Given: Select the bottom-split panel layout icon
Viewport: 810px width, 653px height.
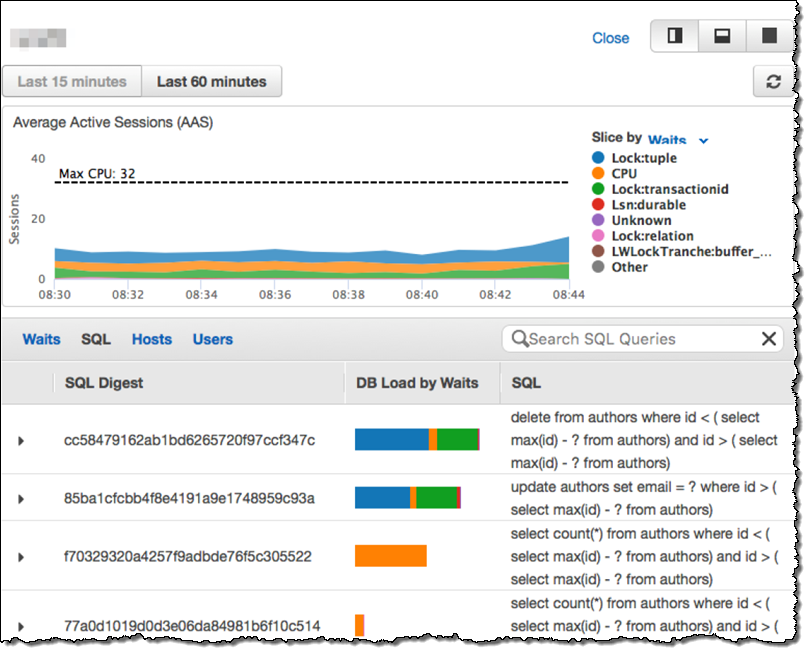Looking at the screenshot, I should (x=722, y=36).
